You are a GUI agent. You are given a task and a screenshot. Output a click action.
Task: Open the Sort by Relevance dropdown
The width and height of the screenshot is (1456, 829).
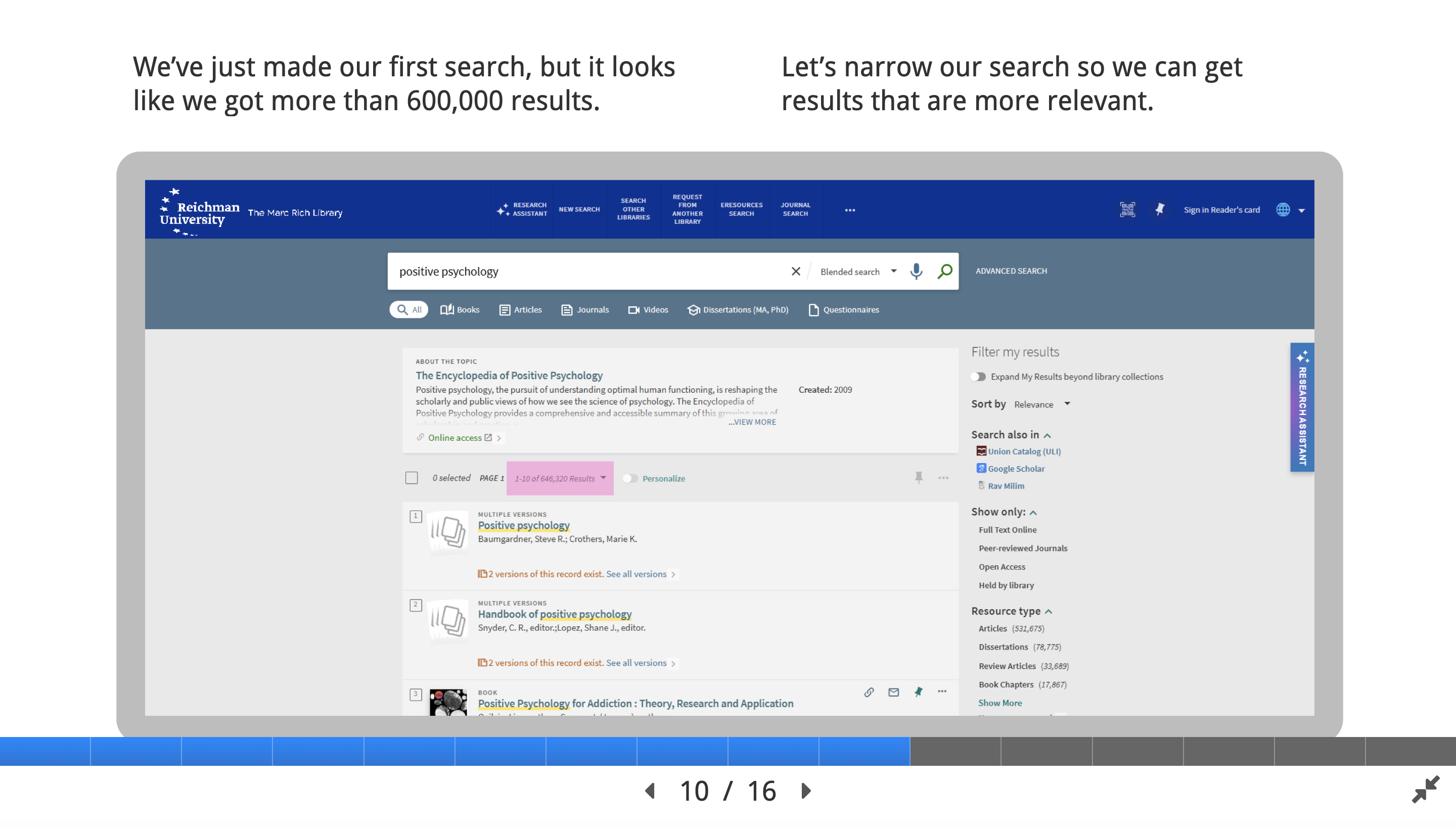[x=1041, y=404]
